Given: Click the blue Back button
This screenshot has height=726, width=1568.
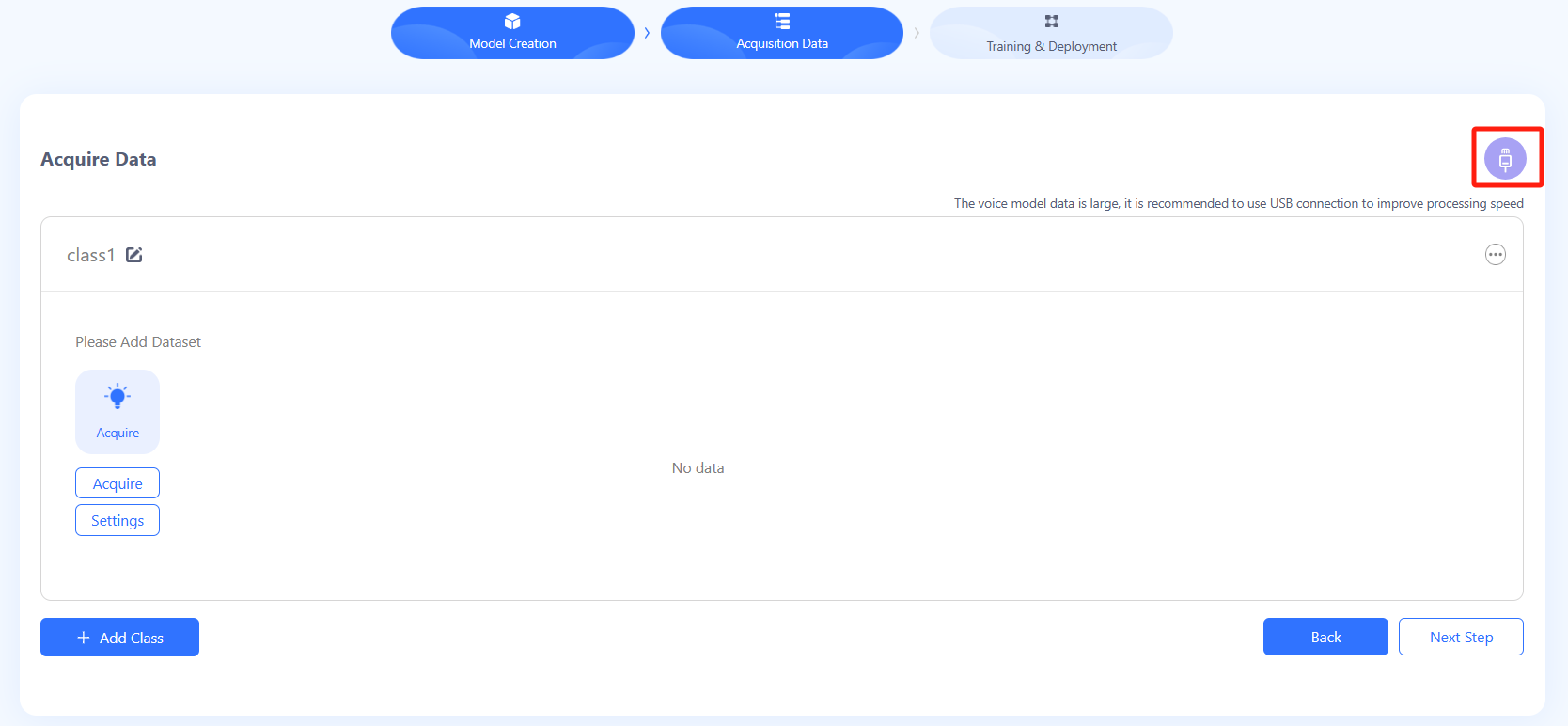Looking at the screenshot, I should click(1325, 637).
